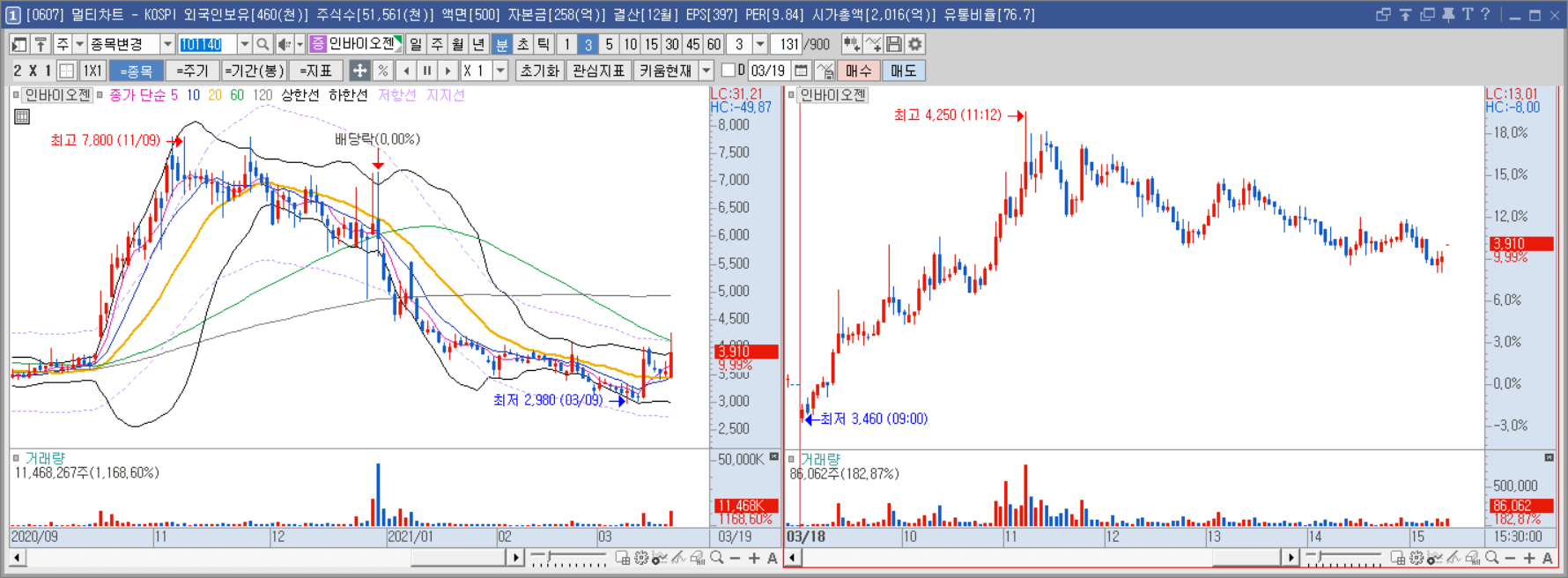Select the 10 minute interval tab
The image size is (1568, 578).
tap(630, 44)
